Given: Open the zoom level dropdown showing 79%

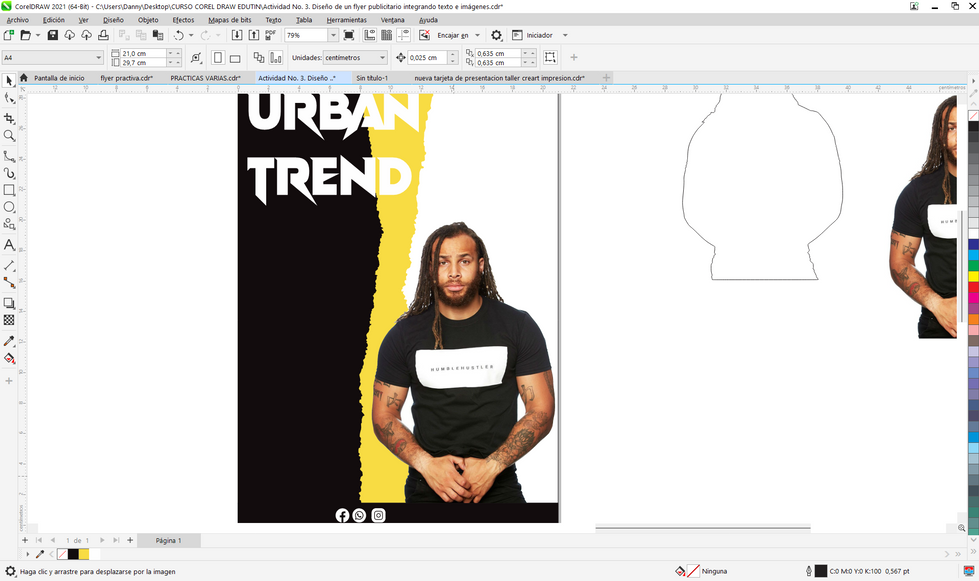Looking at the screenshot, I should point(333,36).
